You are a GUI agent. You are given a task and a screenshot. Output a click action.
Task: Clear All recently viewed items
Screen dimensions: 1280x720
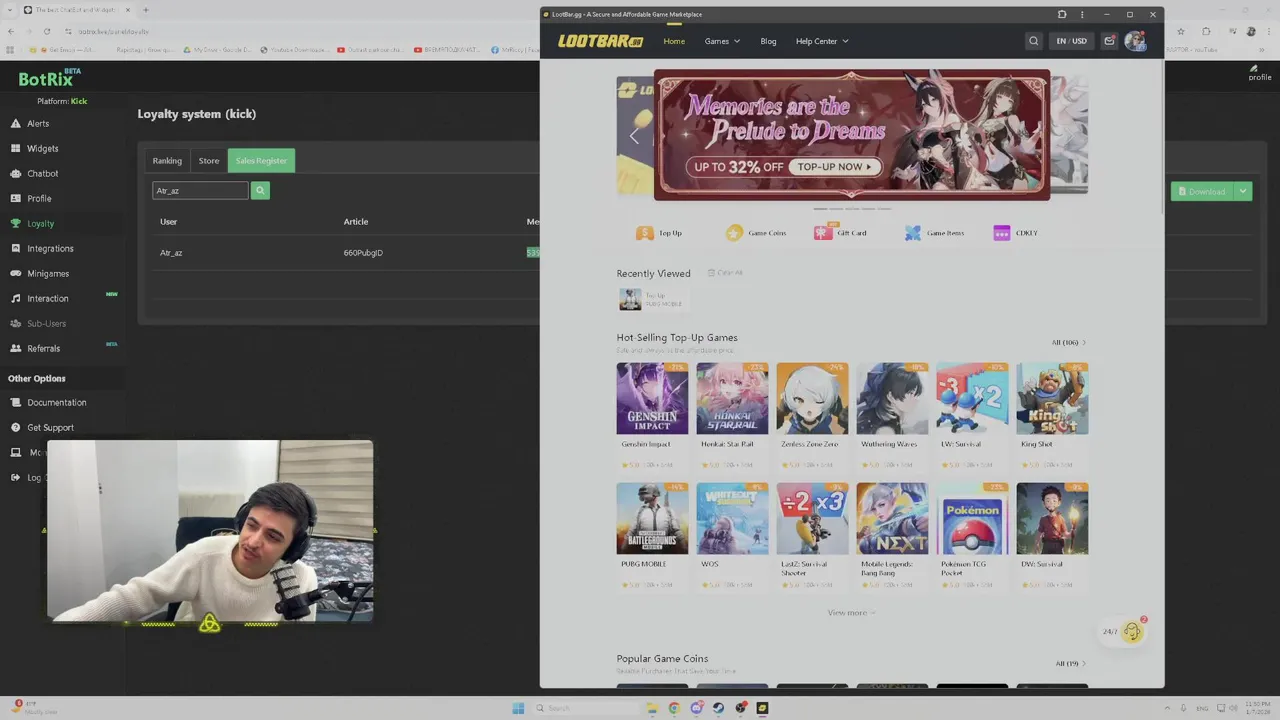(x=726, y=273)
